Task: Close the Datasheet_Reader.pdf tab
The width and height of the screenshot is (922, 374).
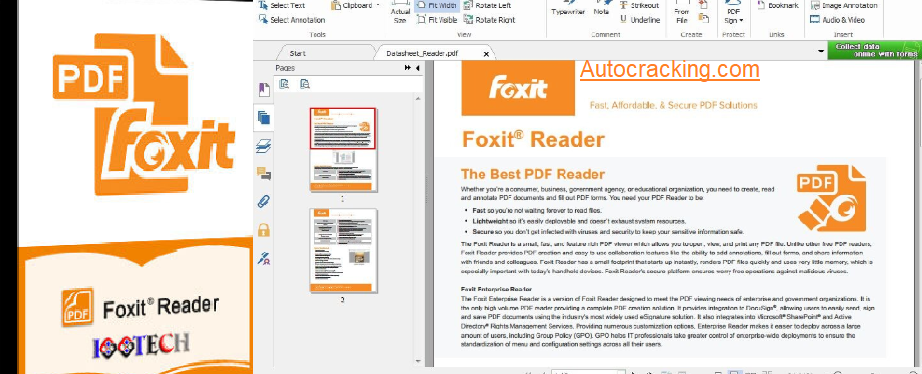Action: click(x=486, y=54)
